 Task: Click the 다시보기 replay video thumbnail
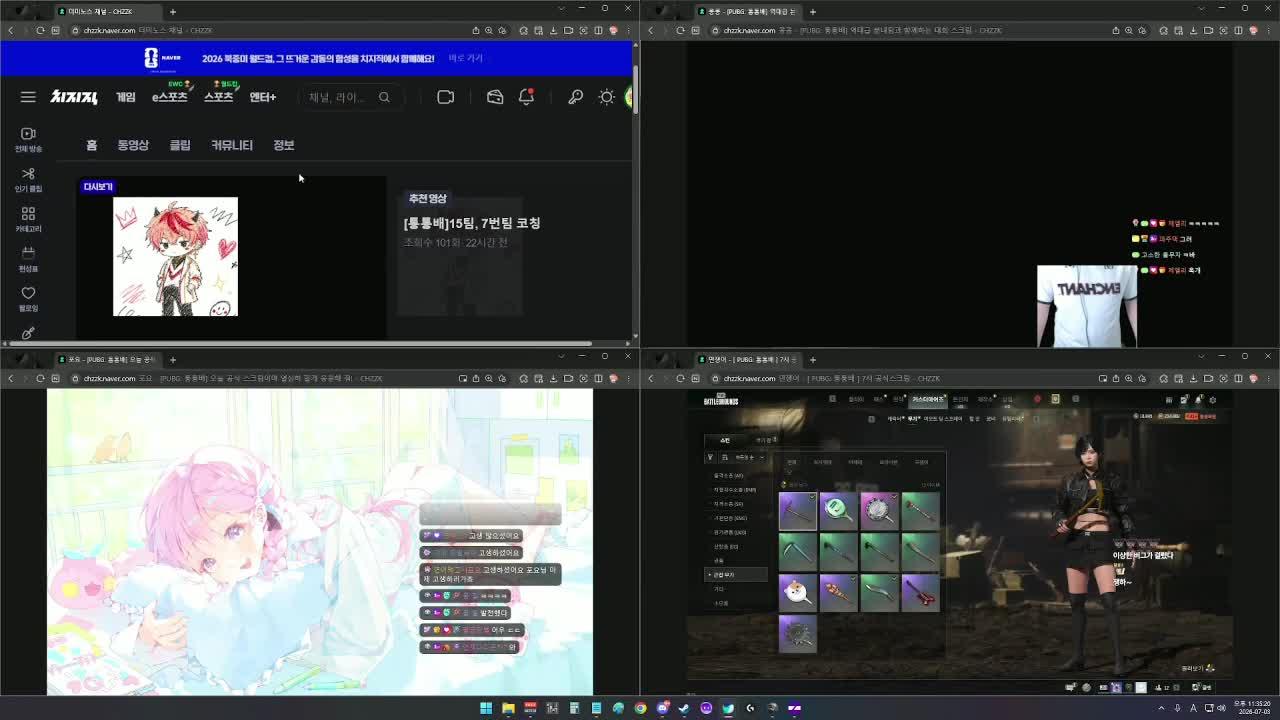[231, 257]
